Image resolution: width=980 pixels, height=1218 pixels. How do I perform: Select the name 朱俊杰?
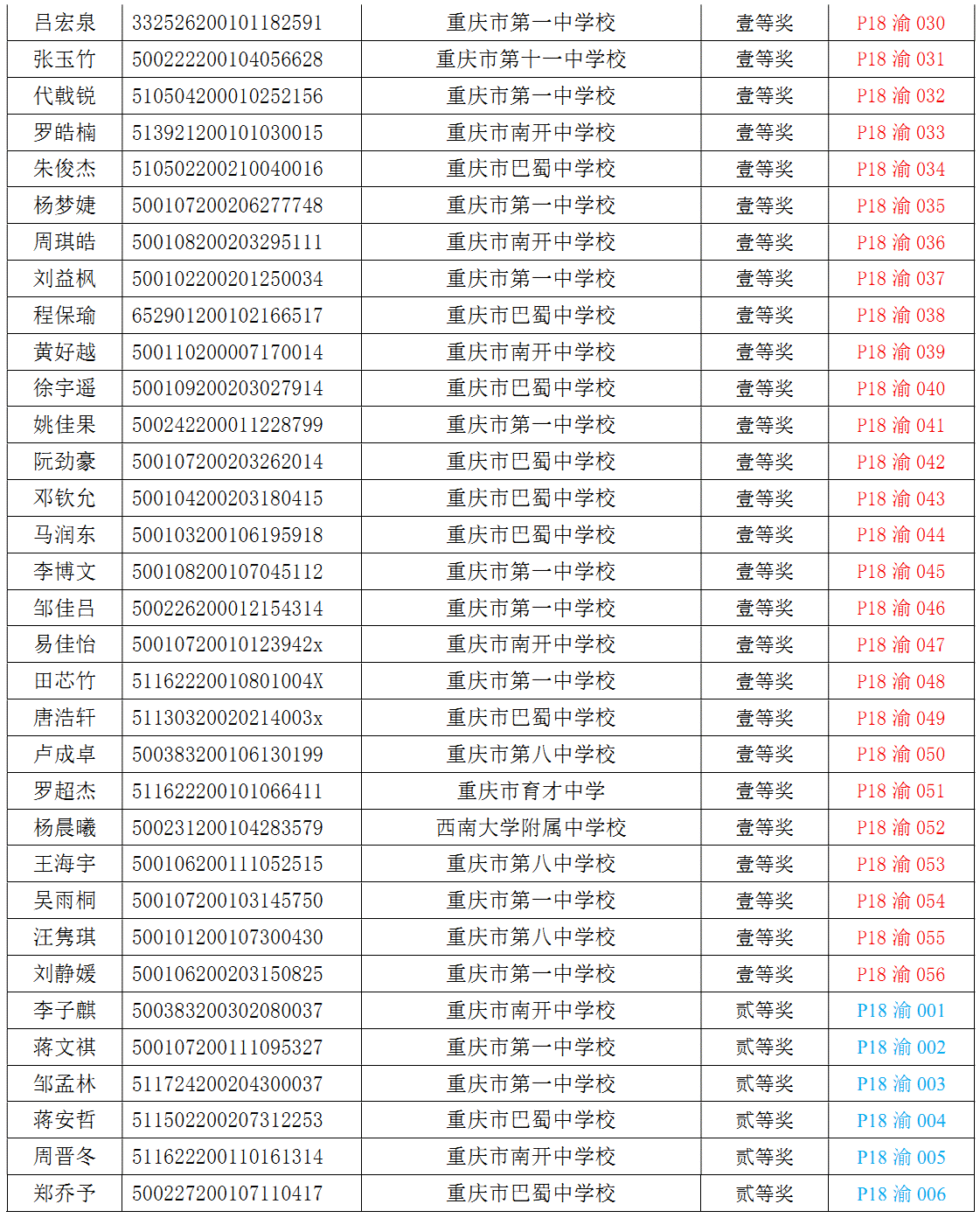pos(65,169)
